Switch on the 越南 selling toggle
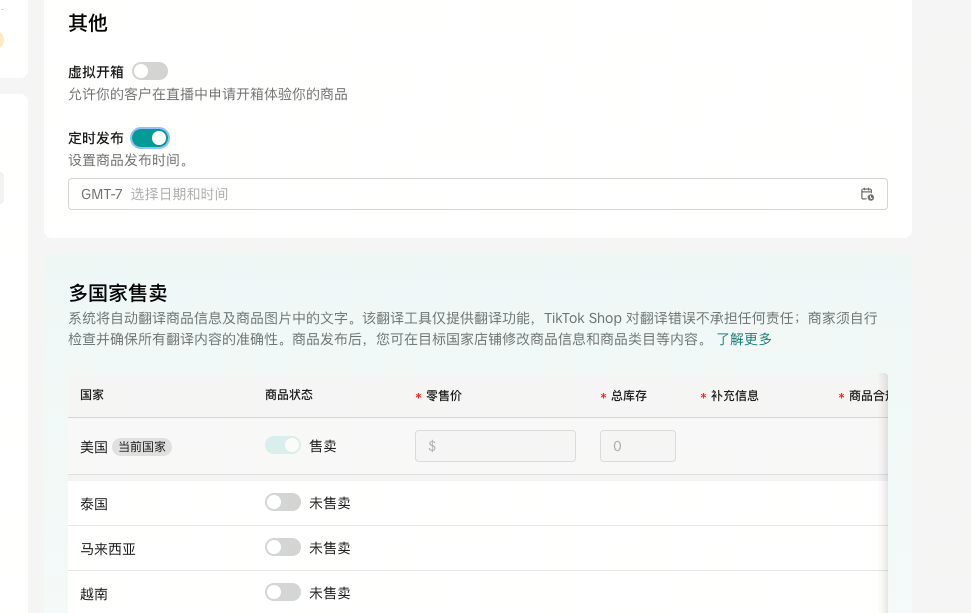 (283, 592)
